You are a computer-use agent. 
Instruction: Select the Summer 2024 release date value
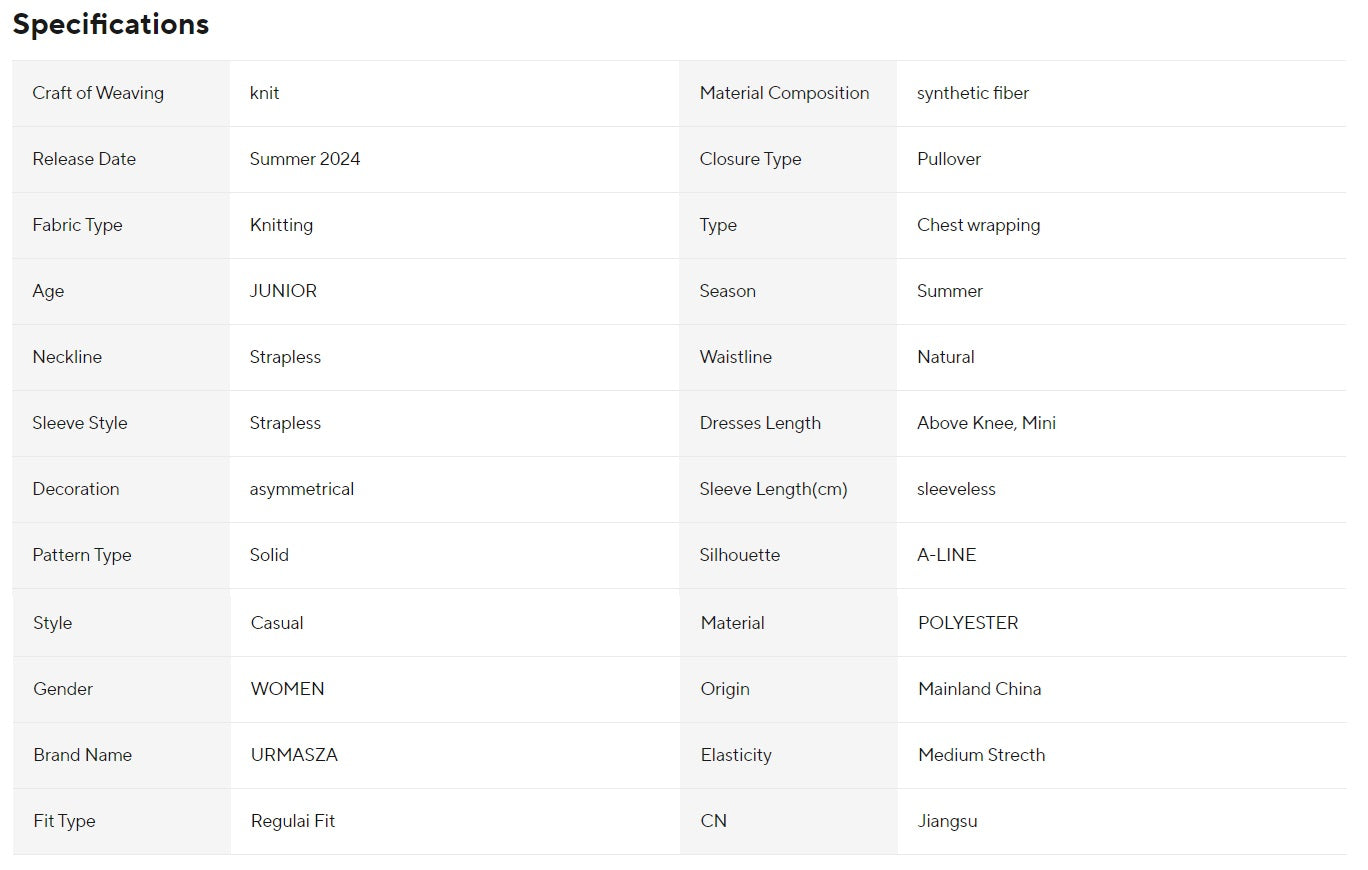click(x=305, y=159)
